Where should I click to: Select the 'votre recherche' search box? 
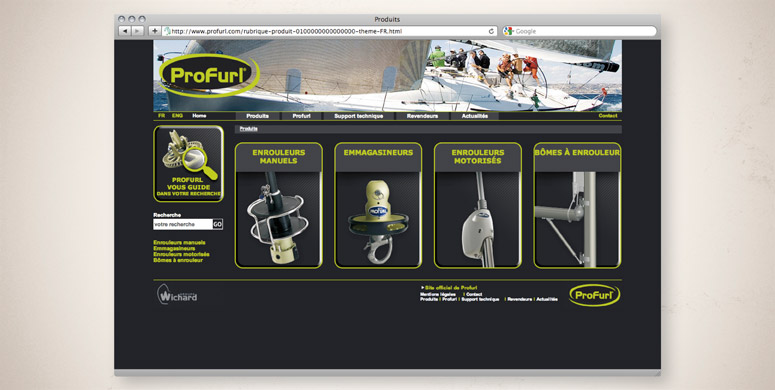click(183, 224)
